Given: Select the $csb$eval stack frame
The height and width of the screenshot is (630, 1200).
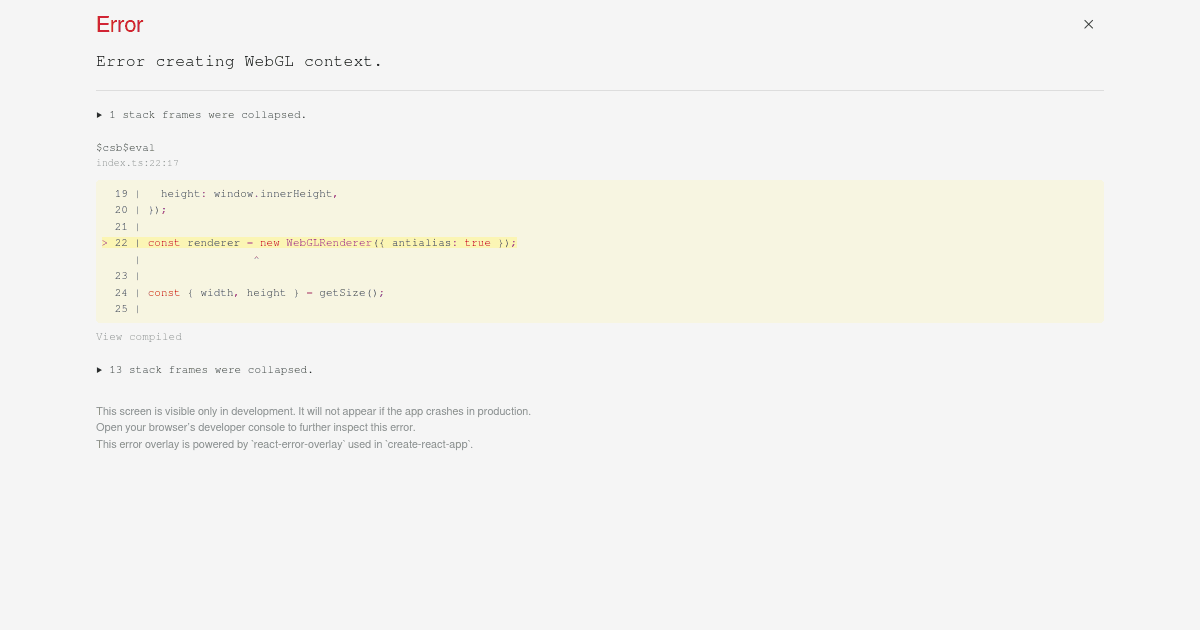Looking at the screenshot, I should [126, 148].
